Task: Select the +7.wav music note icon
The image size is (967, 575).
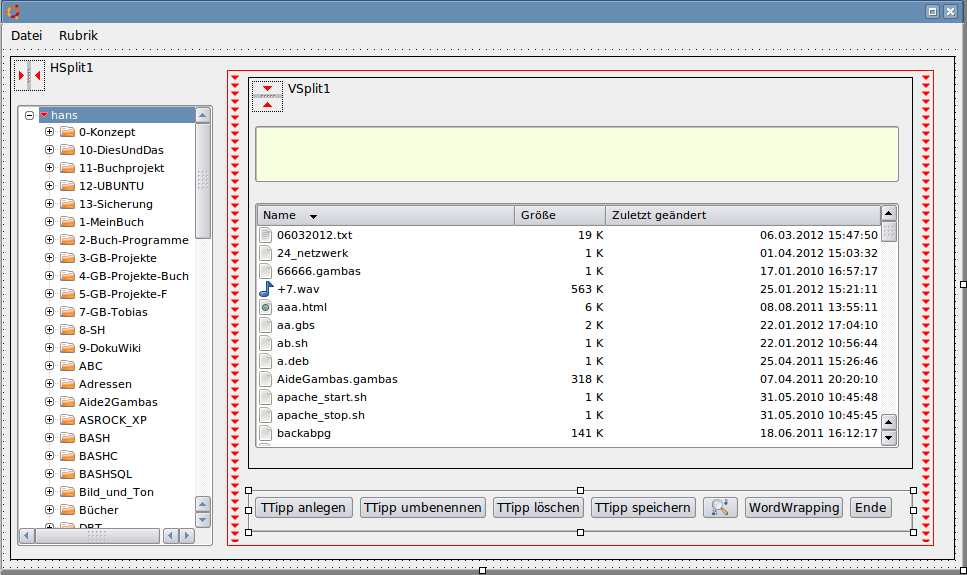Action: [266, 289]
